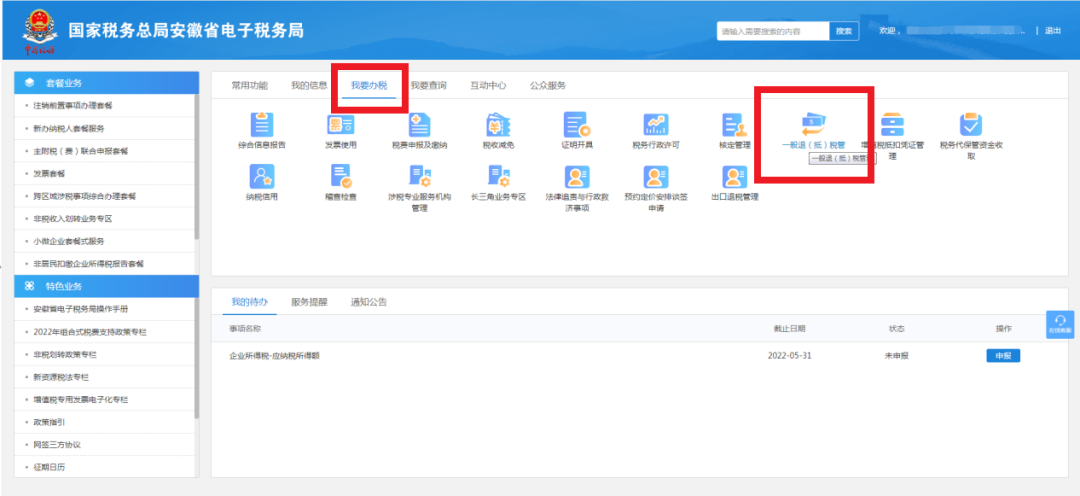Open 纳税信用 icon
This screenshot has height=496, width=1080.
point(261,176)
